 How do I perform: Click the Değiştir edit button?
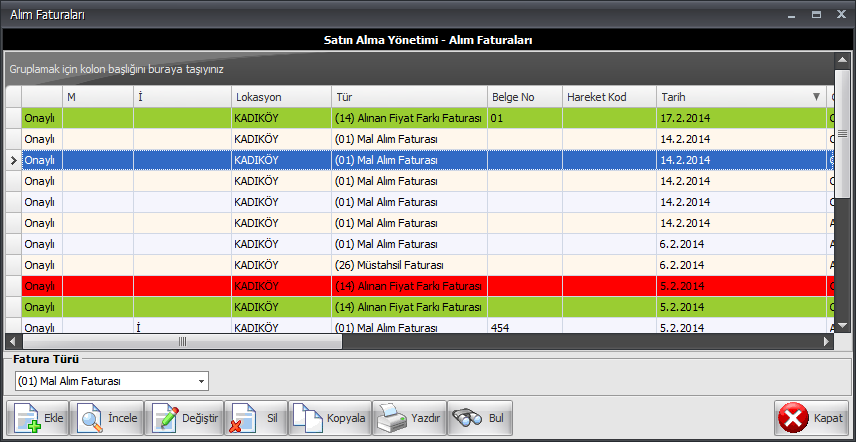(185, 418)
